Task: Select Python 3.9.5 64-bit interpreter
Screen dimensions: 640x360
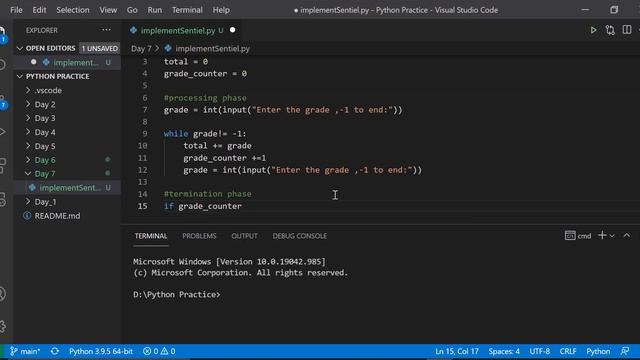Action: point(101,351)
